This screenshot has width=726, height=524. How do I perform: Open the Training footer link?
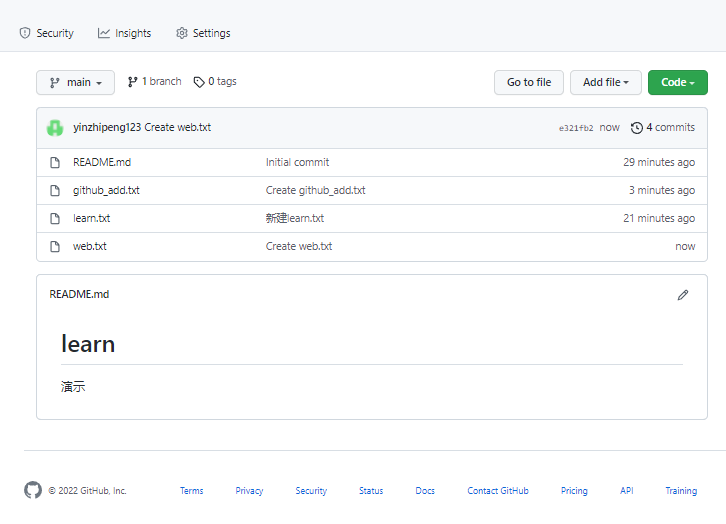(681, 491)
